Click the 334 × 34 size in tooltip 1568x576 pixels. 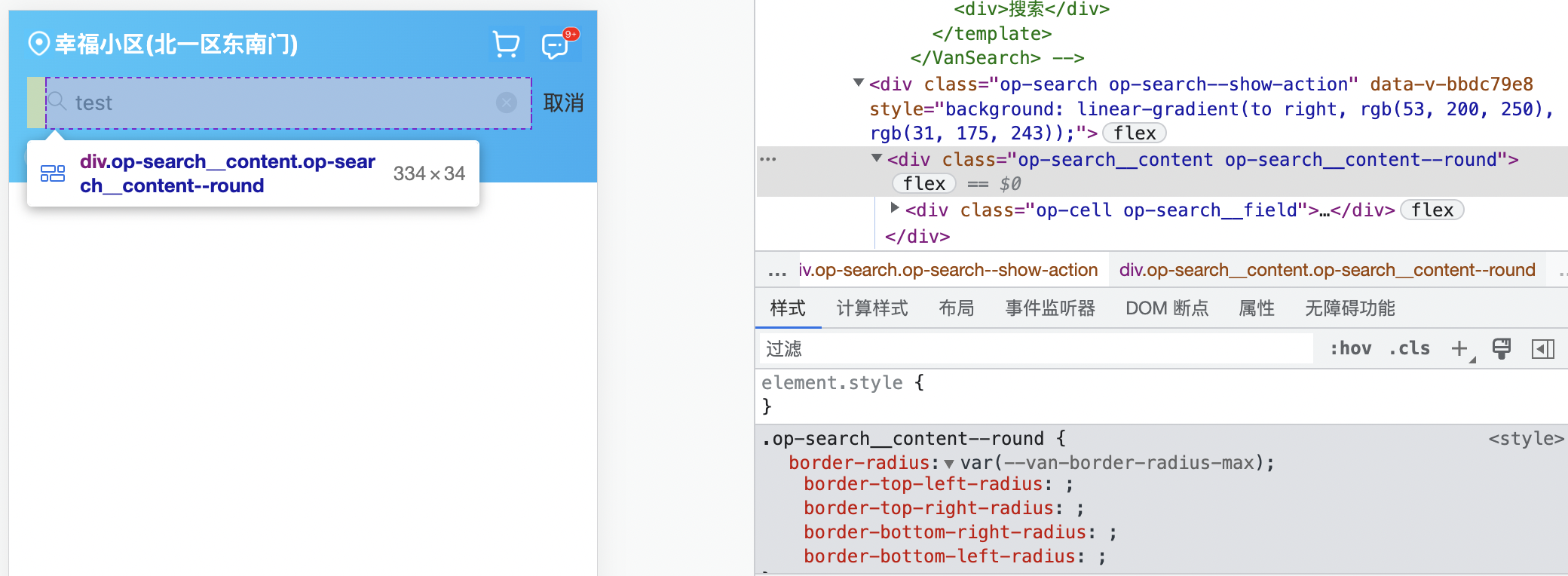[429, 173]
